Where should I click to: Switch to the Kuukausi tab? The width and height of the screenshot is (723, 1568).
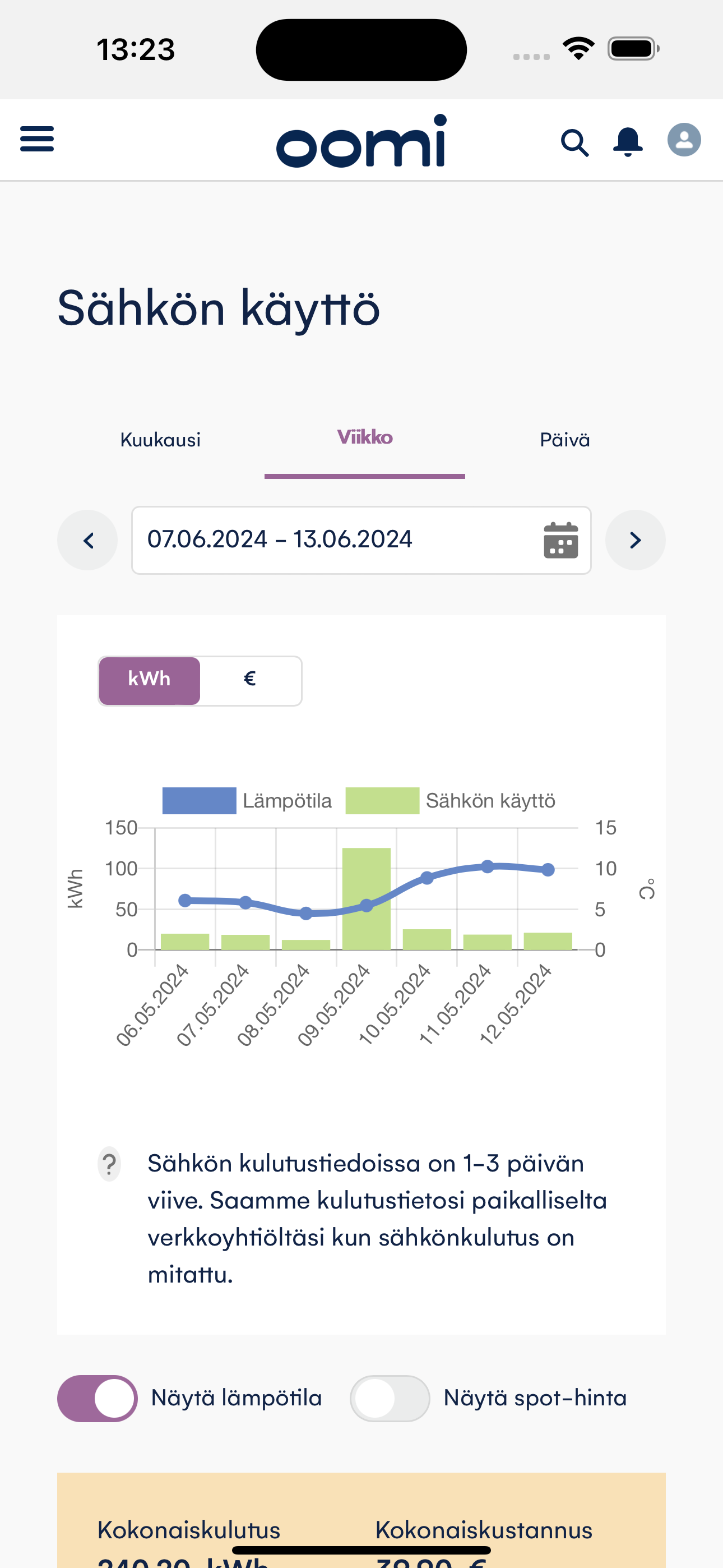[161, 440]
